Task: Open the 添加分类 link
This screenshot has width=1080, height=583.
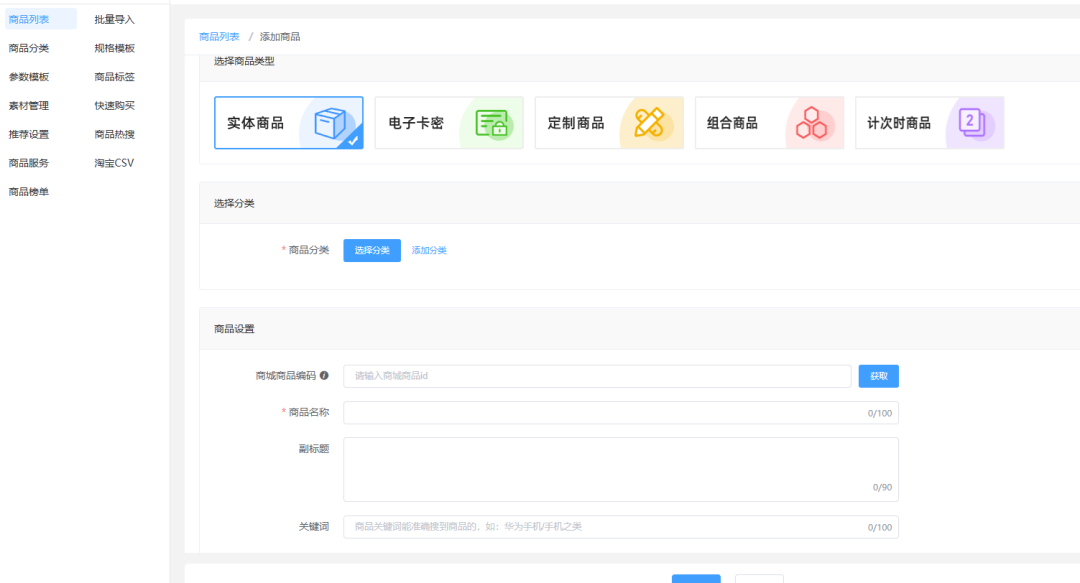Action: pyautogui.click(x=429, y=250)
